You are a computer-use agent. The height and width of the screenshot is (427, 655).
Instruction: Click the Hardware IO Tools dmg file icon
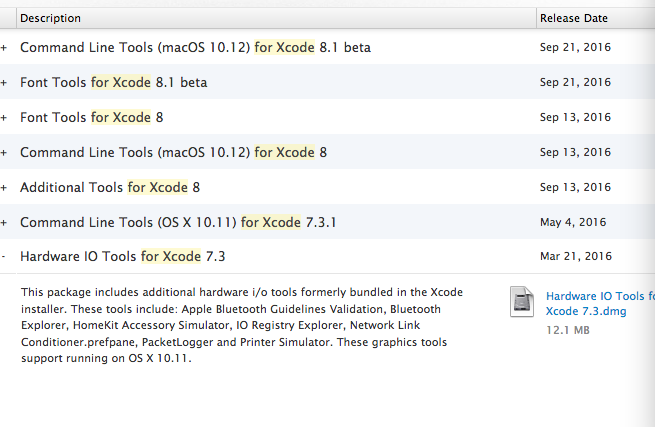click(524, 302)
